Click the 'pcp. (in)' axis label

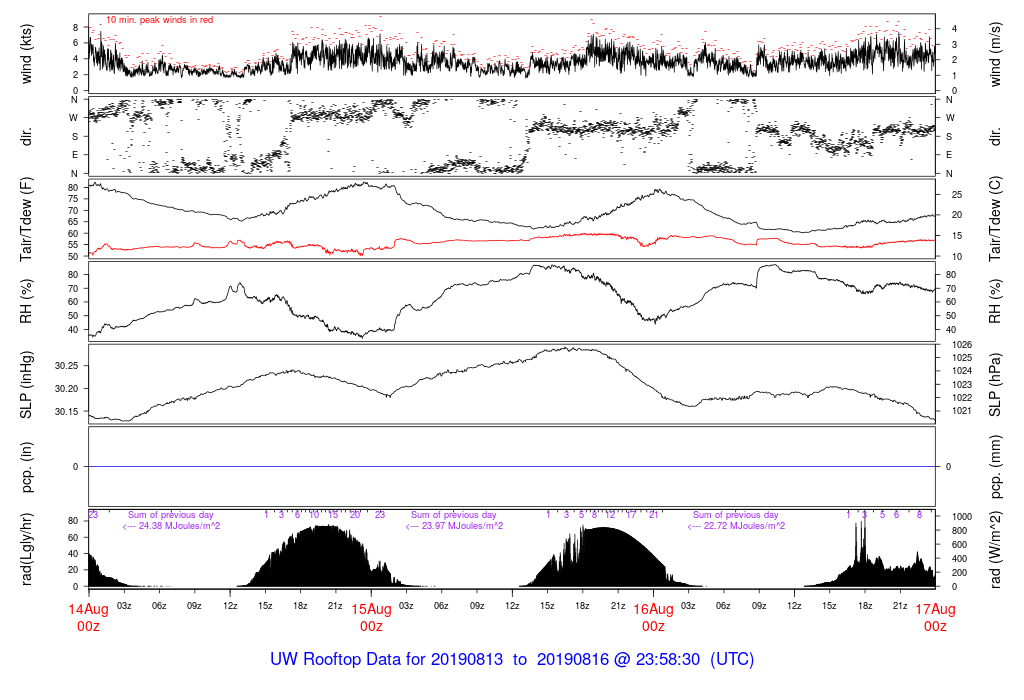(x=26, y=467)
